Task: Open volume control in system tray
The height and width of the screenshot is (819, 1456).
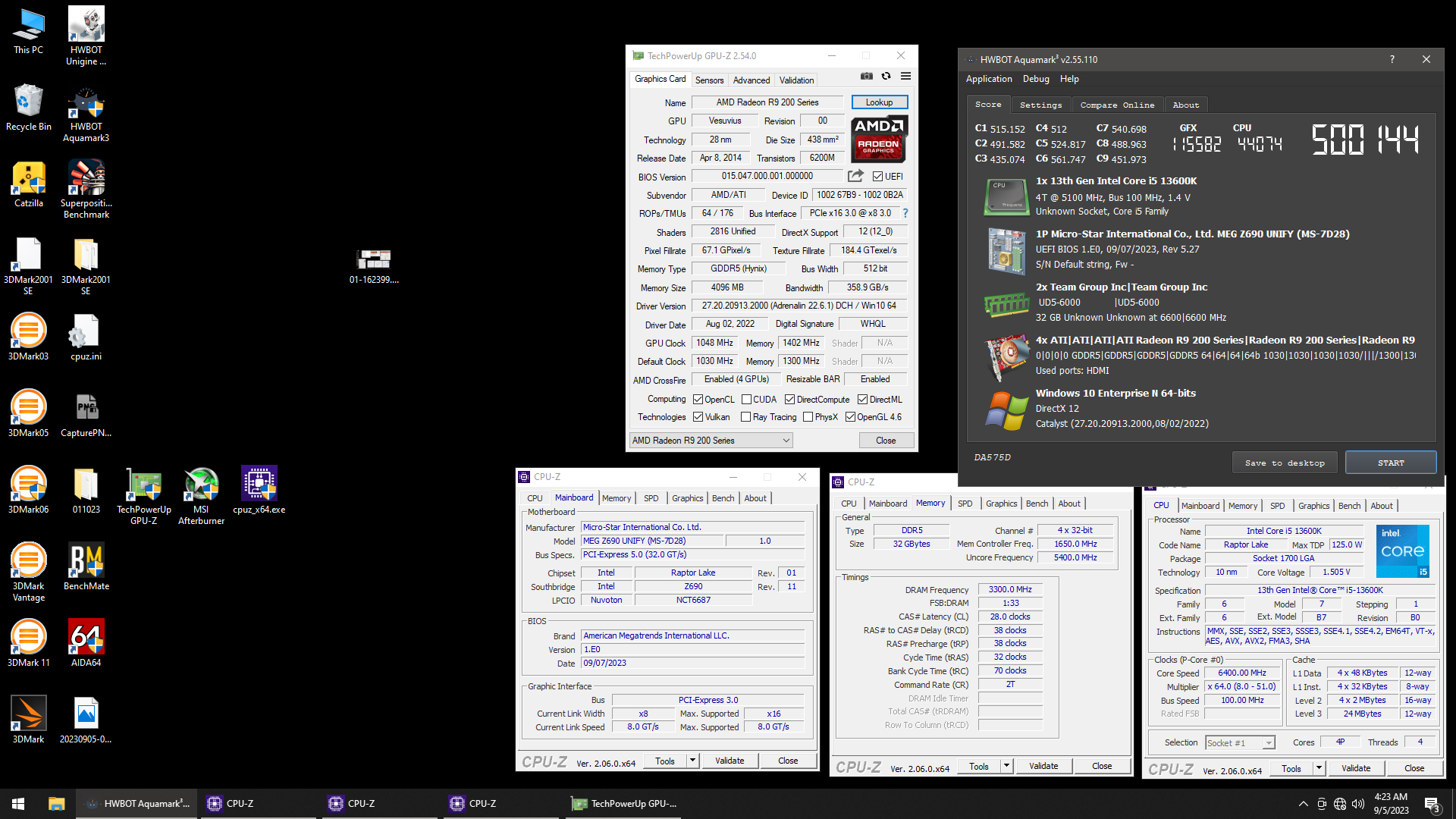Action: (x=1357, y=804)
